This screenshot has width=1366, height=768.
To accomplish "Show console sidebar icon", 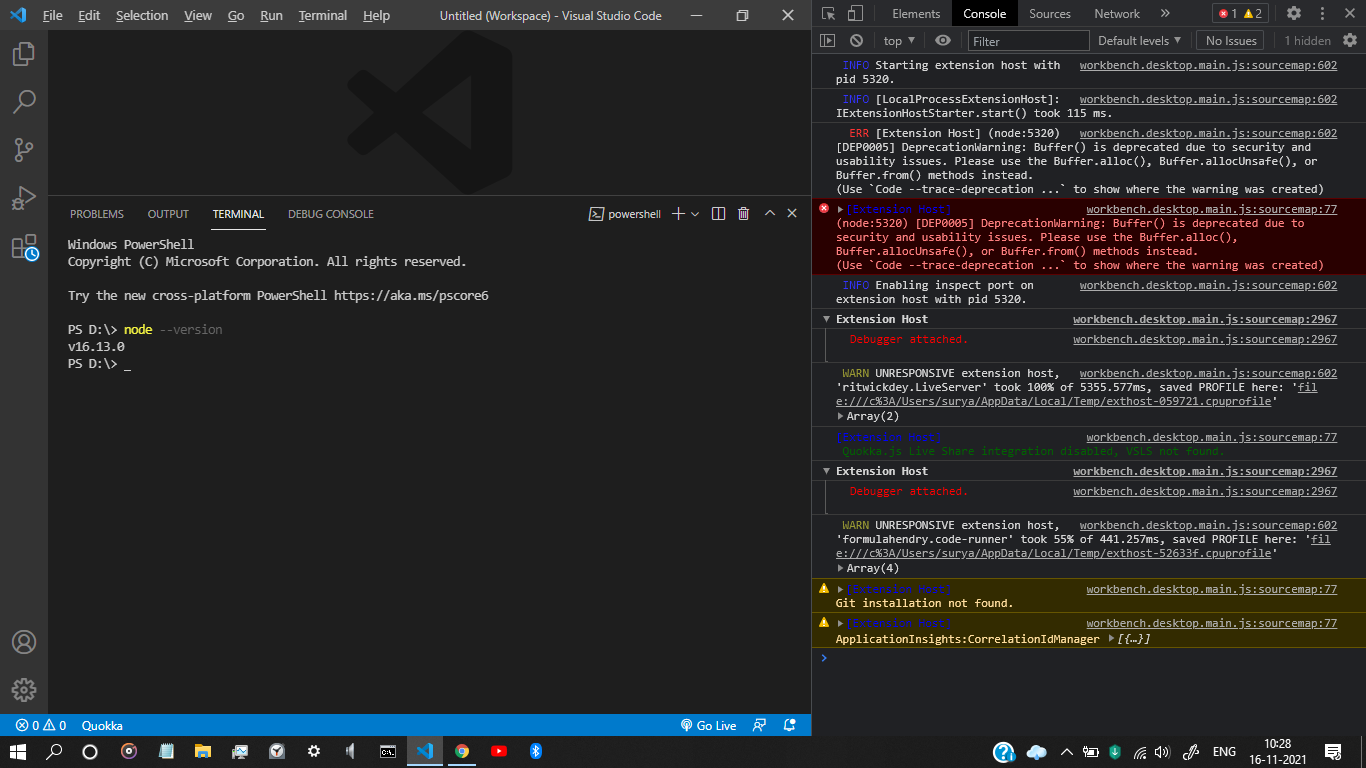I will [x=827, y=41].
